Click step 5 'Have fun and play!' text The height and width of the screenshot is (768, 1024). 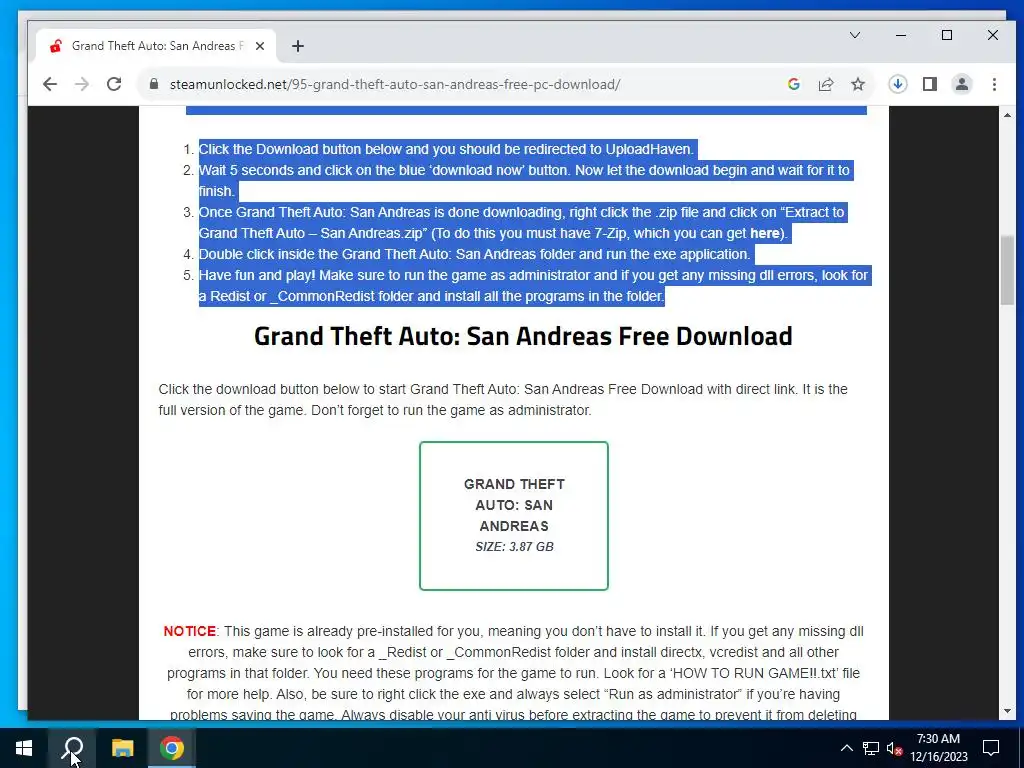pos(534,285)
